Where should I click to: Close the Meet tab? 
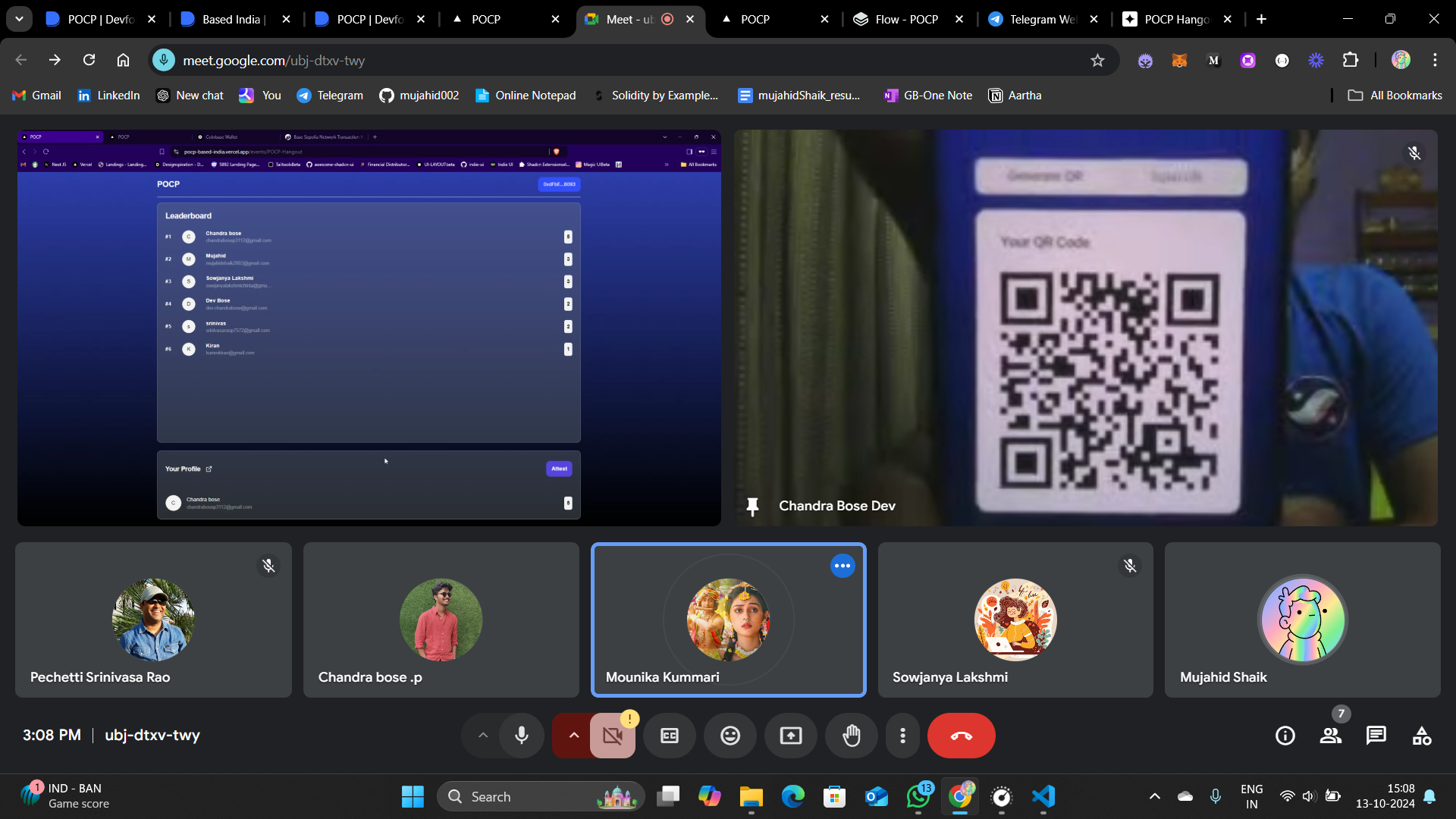coord(690,19)
